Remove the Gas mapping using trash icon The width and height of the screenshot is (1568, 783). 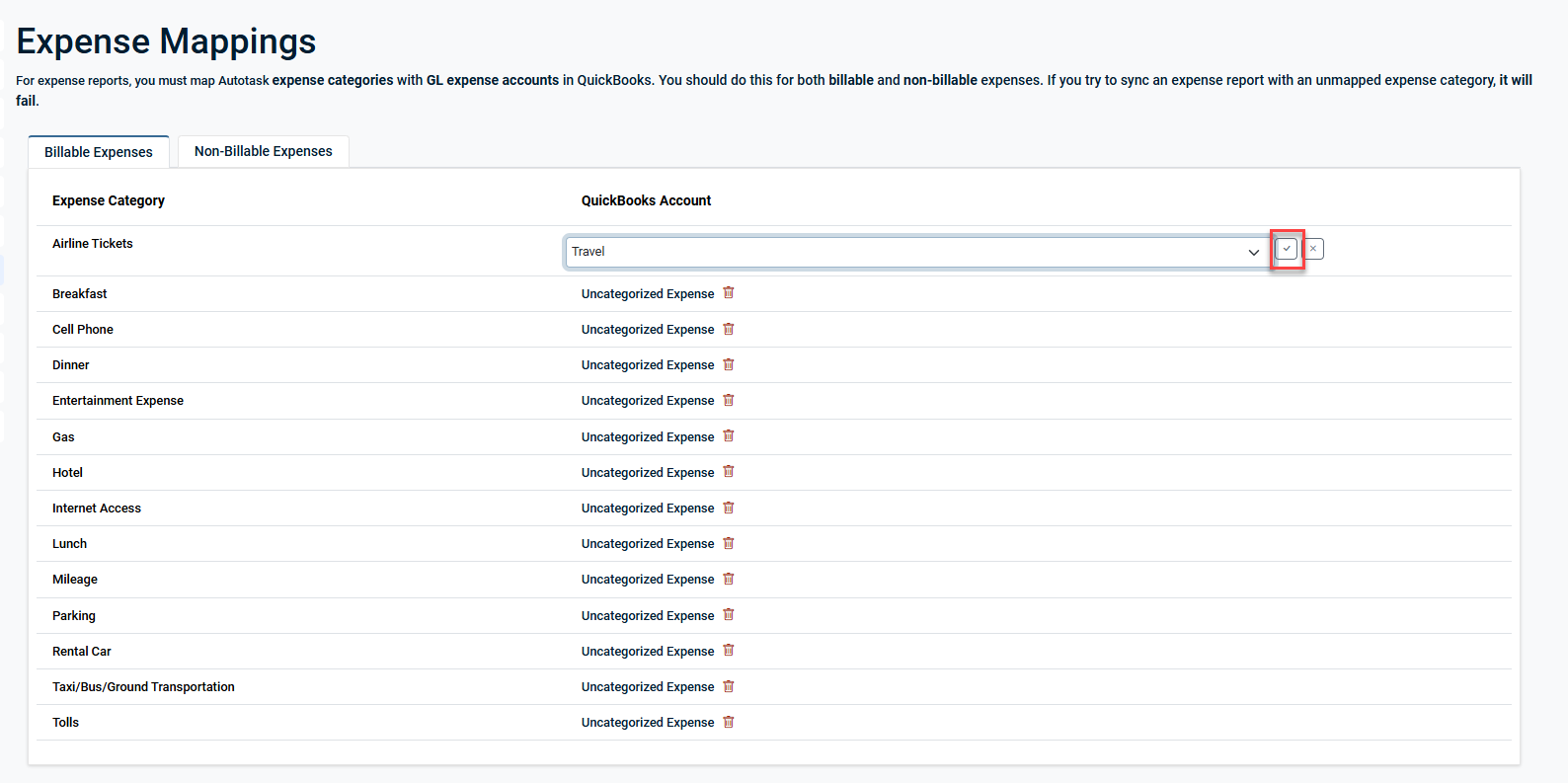(729, 436)
